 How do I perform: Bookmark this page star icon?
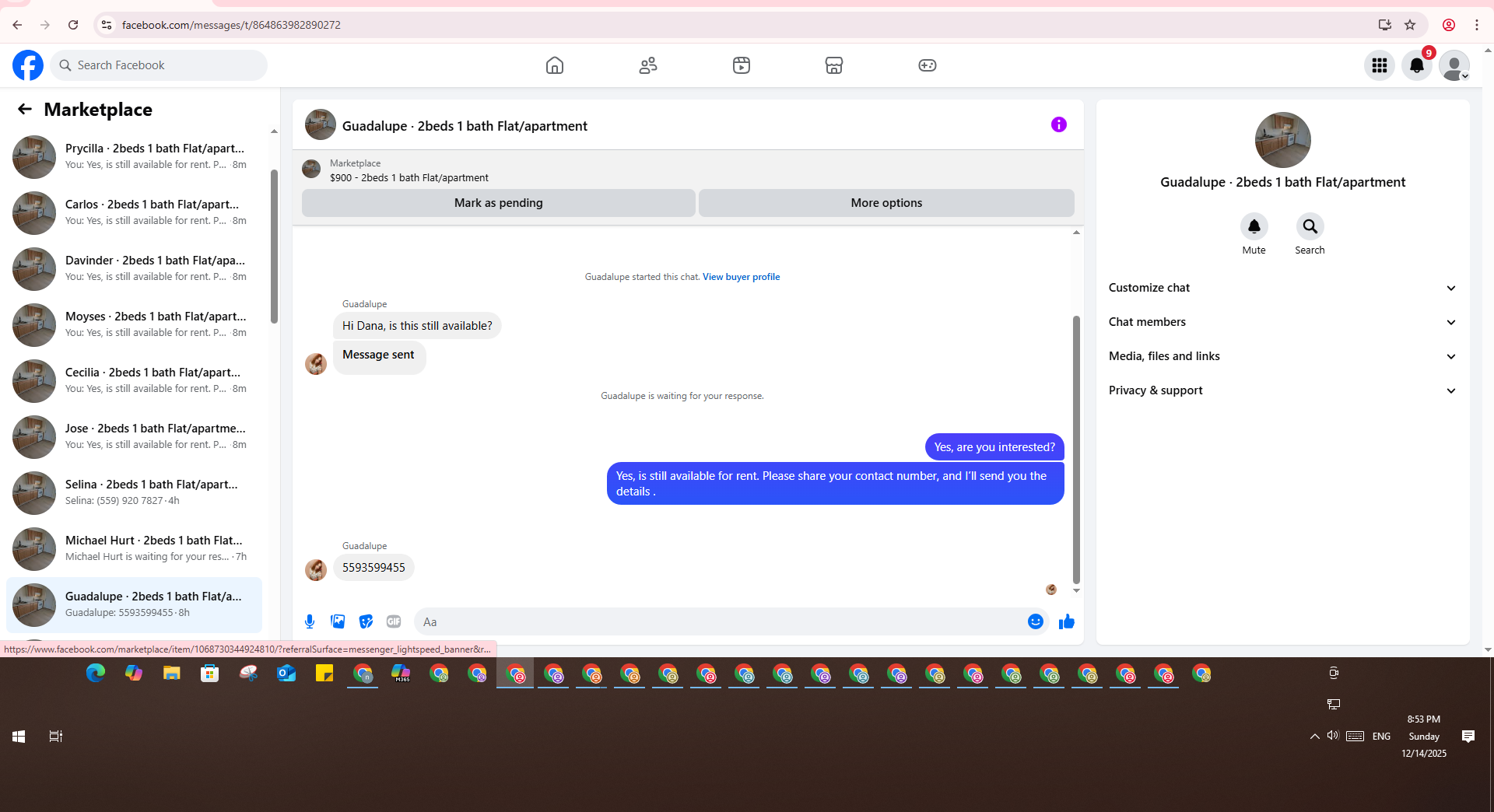coord(1410,25)
